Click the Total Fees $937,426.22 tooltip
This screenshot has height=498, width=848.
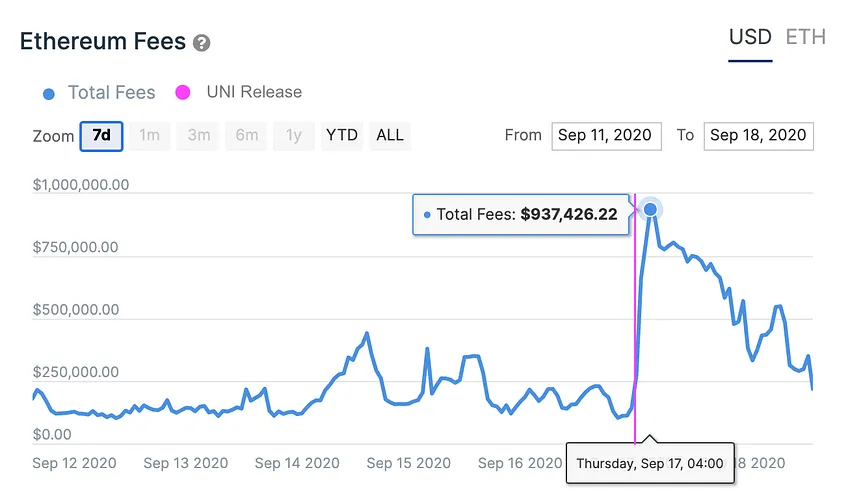(521, 215)
